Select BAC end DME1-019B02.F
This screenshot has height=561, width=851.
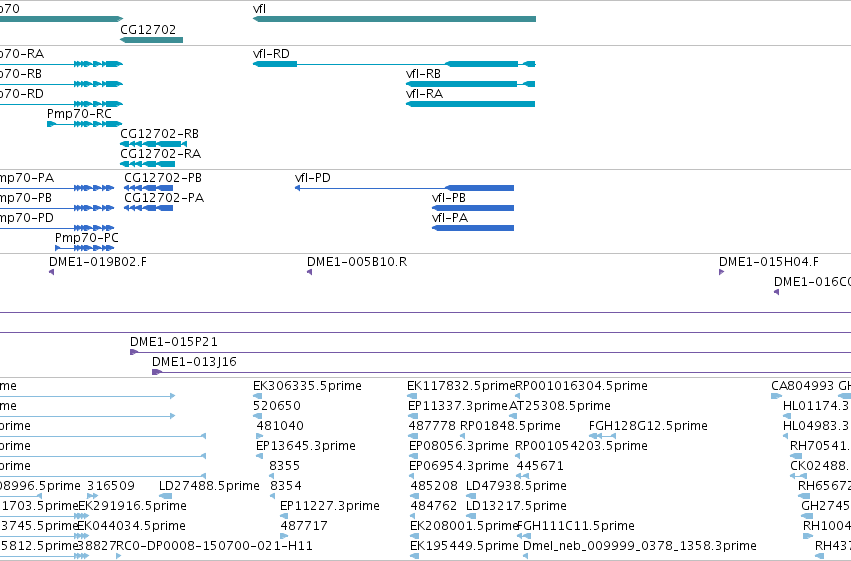click(x=98, y=262)
